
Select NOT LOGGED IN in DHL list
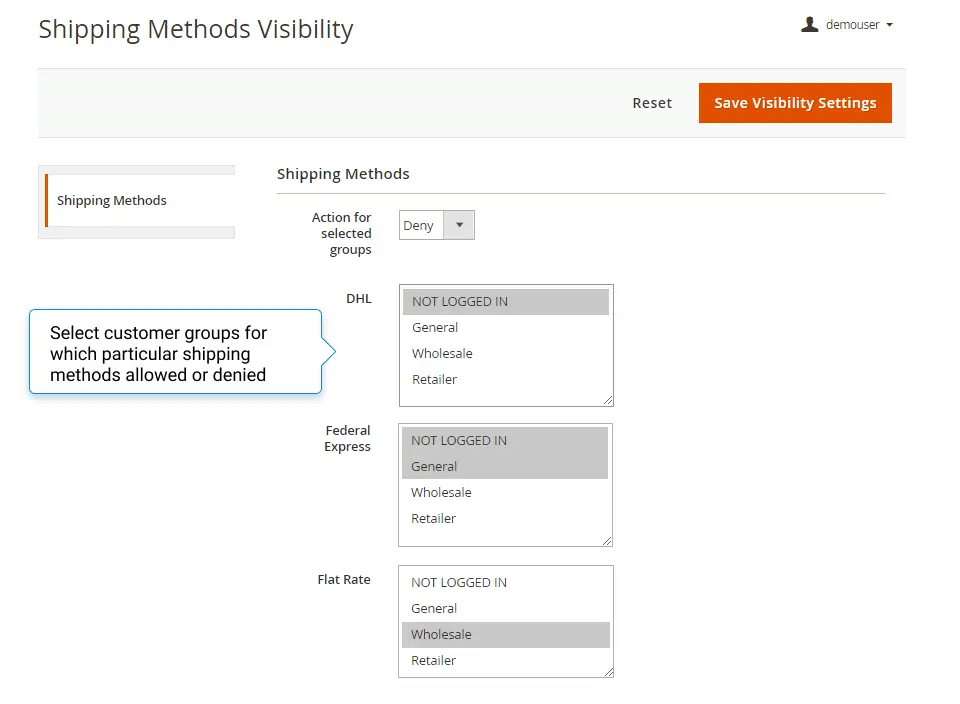point(506,302)
